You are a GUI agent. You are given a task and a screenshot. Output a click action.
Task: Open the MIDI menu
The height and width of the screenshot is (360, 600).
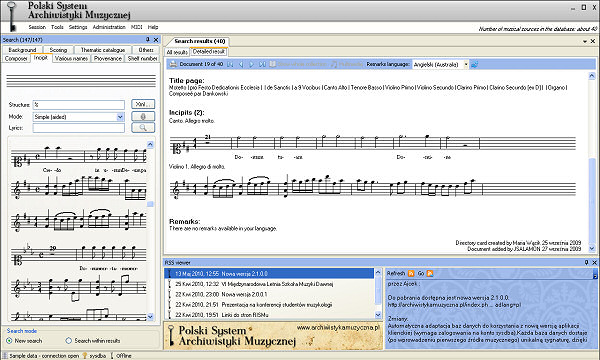tap(137, 27)
